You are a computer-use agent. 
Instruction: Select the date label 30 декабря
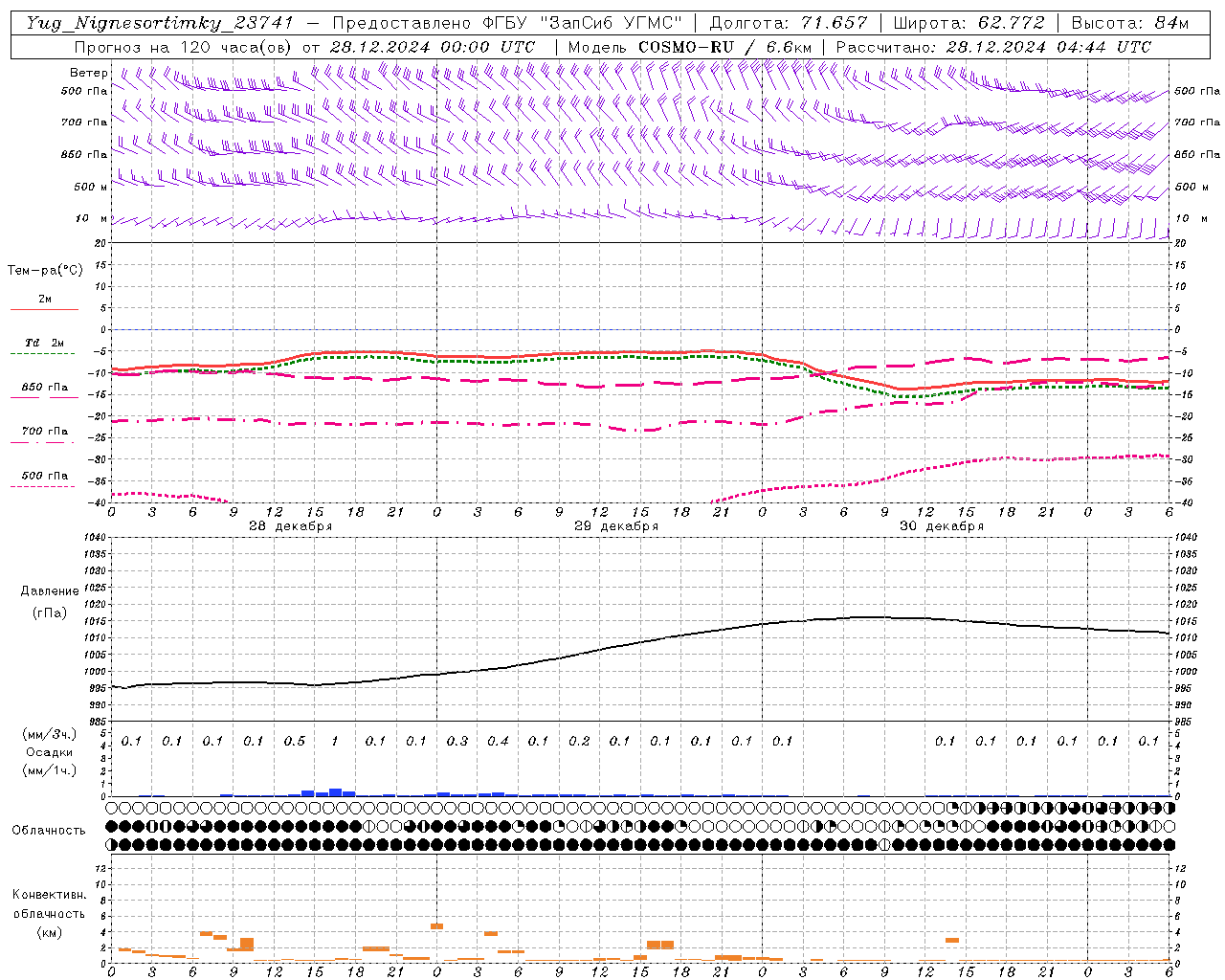(941, 526)
